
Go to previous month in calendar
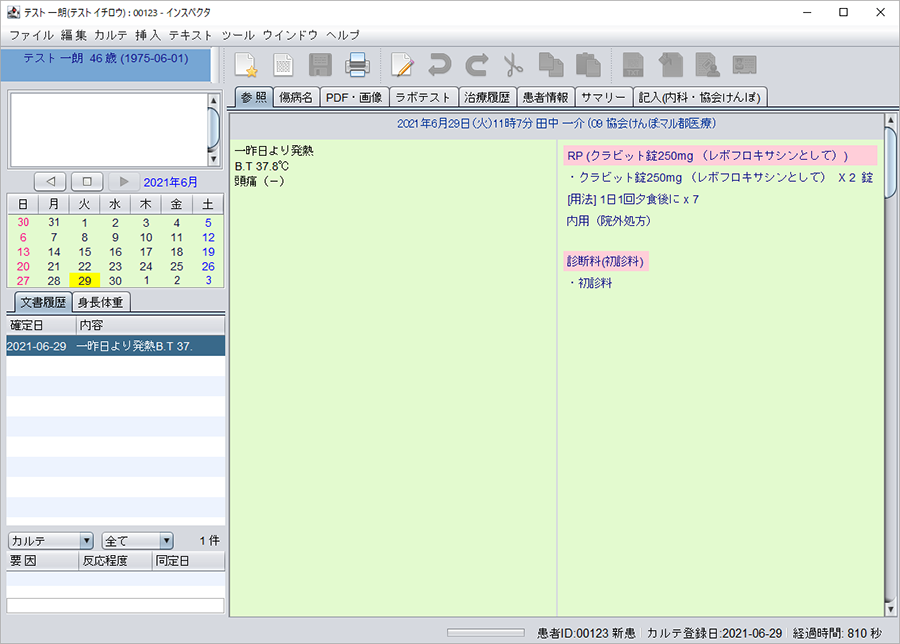pos(50,182)
